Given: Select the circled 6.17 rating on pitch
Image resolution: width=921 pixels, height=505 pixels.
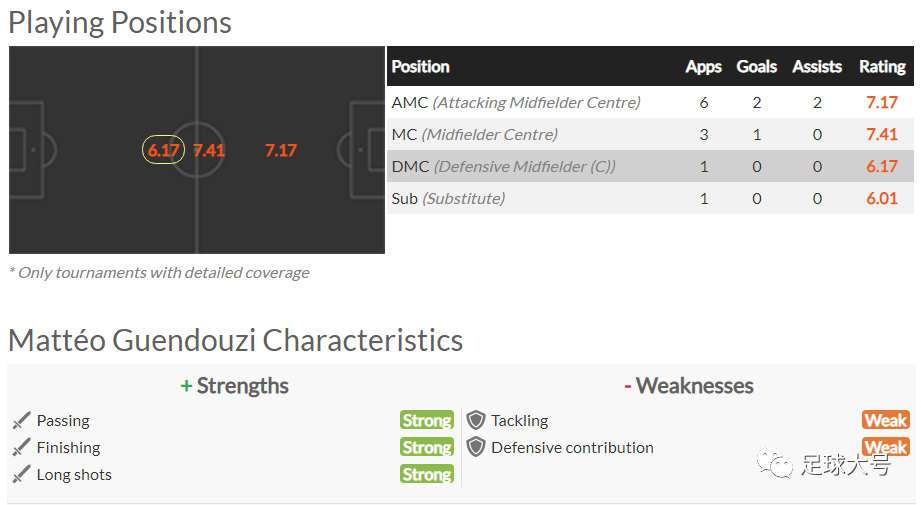Looking at the screenshot, I should point(163,150).
